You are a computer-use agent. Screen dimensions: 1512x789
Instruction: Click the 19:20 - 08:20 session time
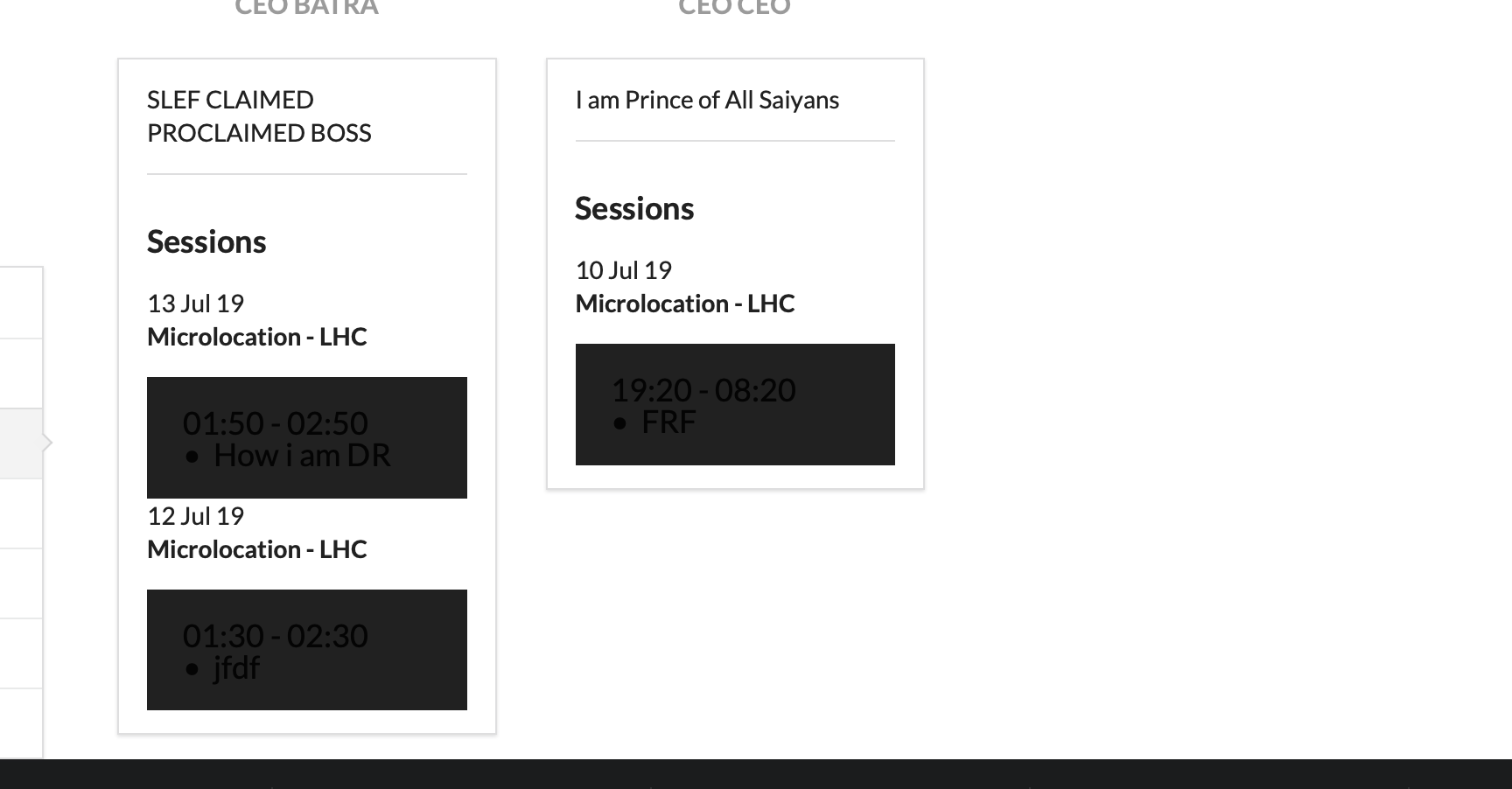703,391
